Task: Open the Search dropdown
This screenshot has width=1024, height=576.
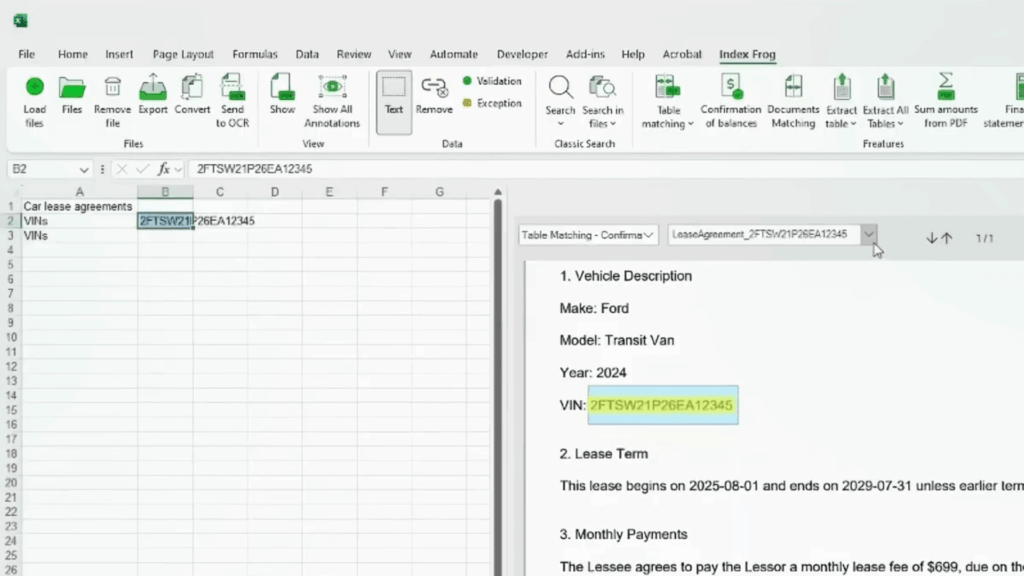Action: click(560, 124)
